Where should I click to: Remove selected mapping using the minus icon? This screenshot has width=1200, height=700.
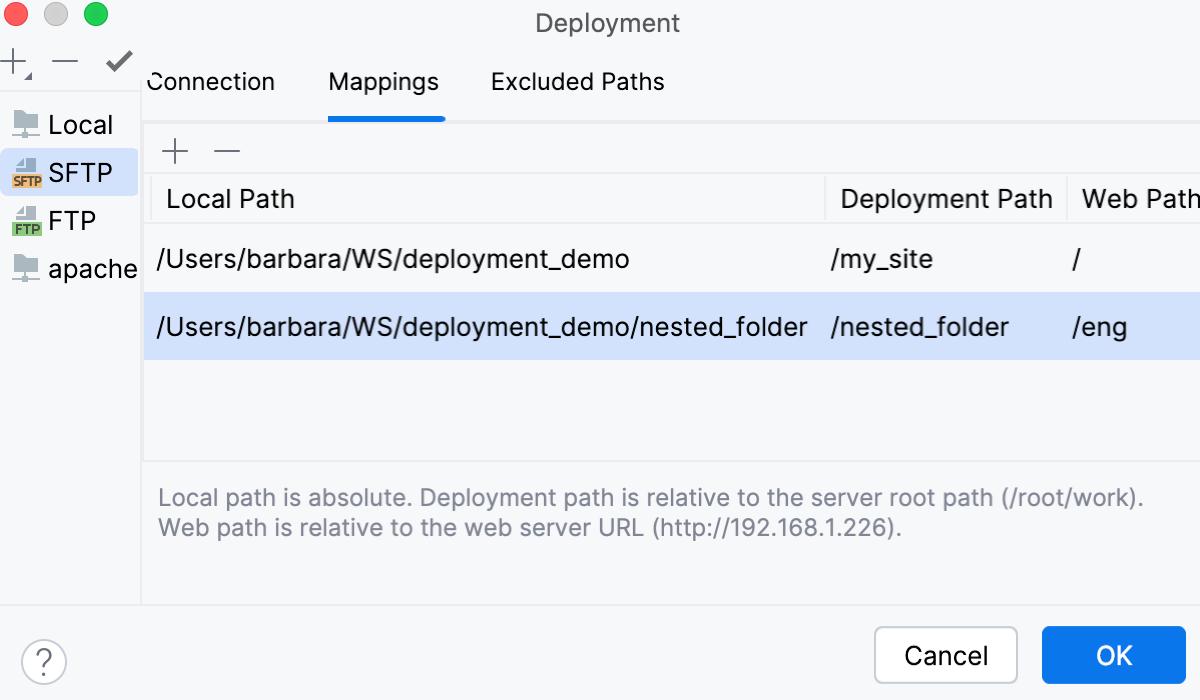click(227, 150)
